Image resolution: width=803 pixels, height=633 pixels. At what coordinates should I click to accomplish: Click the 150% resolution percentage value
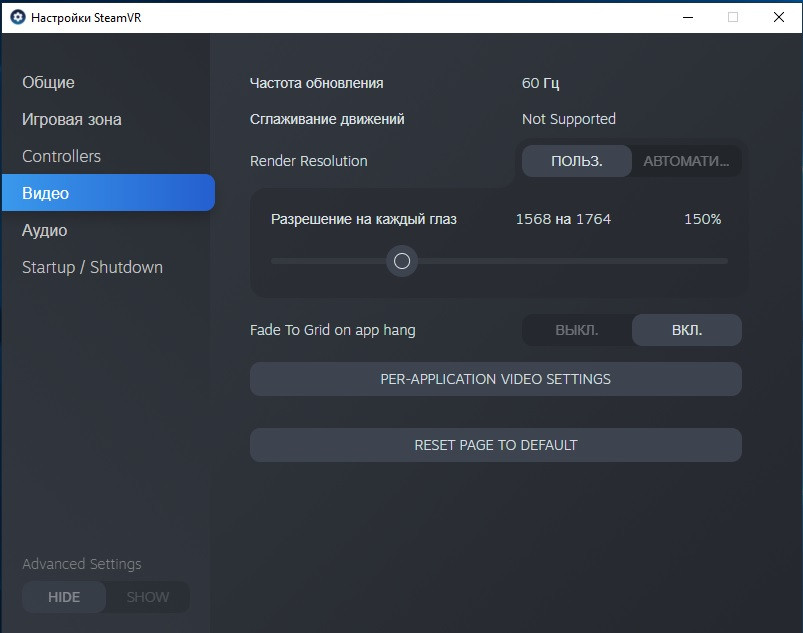tap(702, 219)
